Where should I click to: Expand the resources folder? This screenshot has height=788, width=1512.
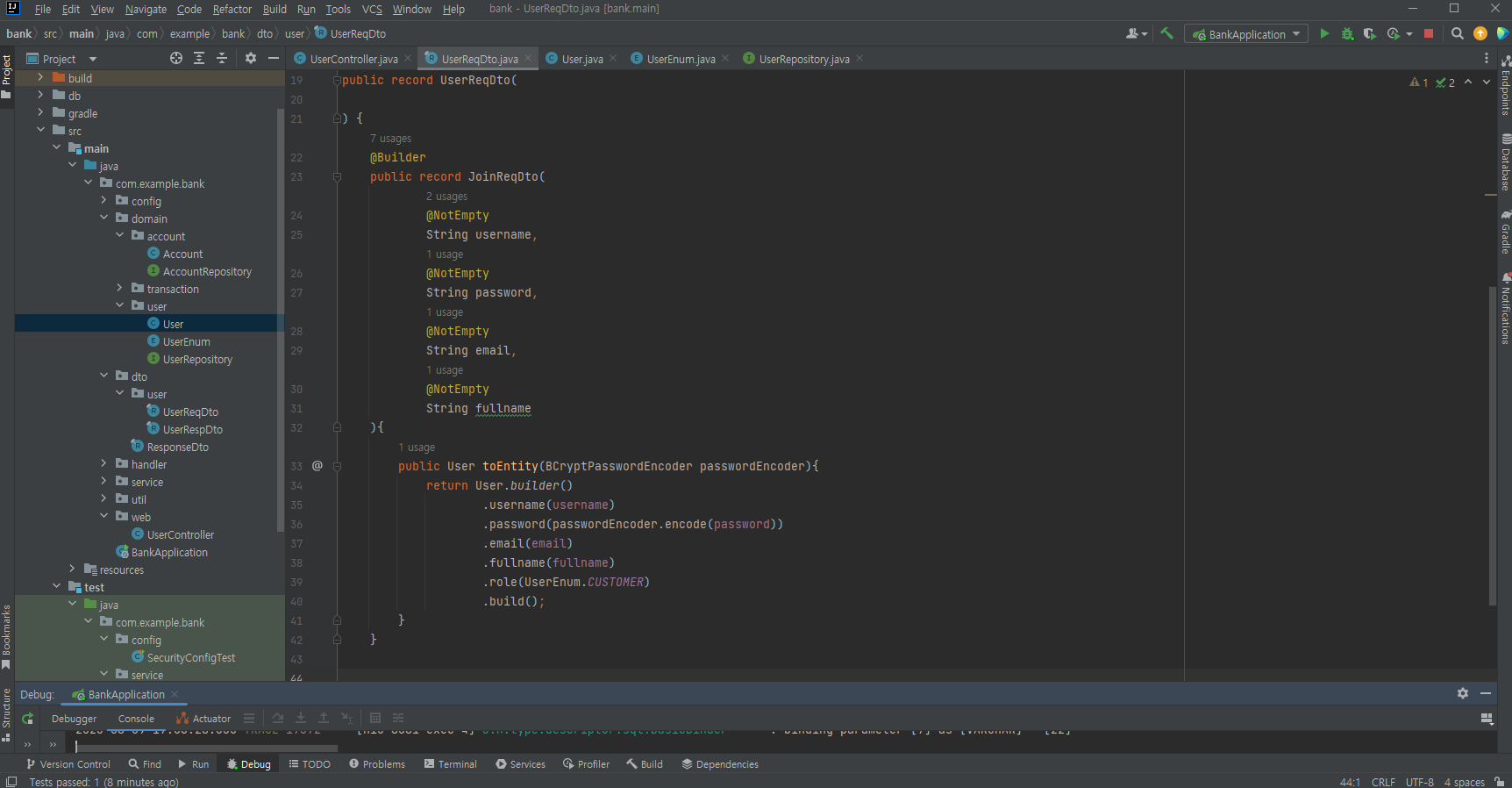[72, 570]
